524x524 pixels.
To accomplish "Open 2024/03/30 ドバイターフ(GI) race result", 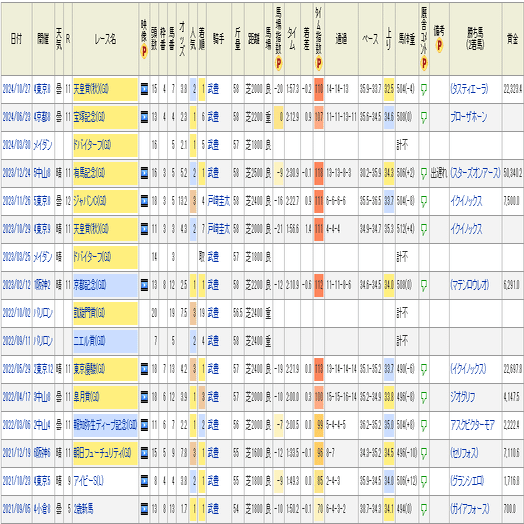I will point(92,145).
